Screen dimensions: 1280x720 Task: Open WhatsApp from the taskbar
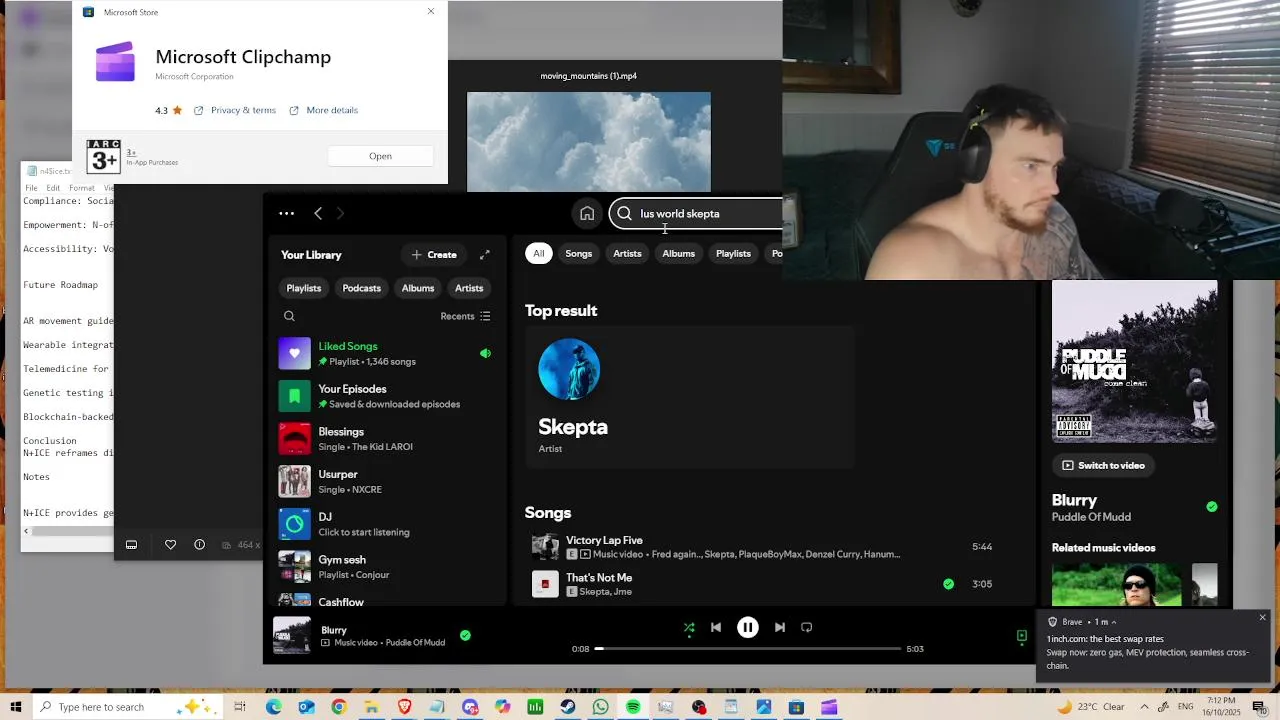click(x=600, y=707)
